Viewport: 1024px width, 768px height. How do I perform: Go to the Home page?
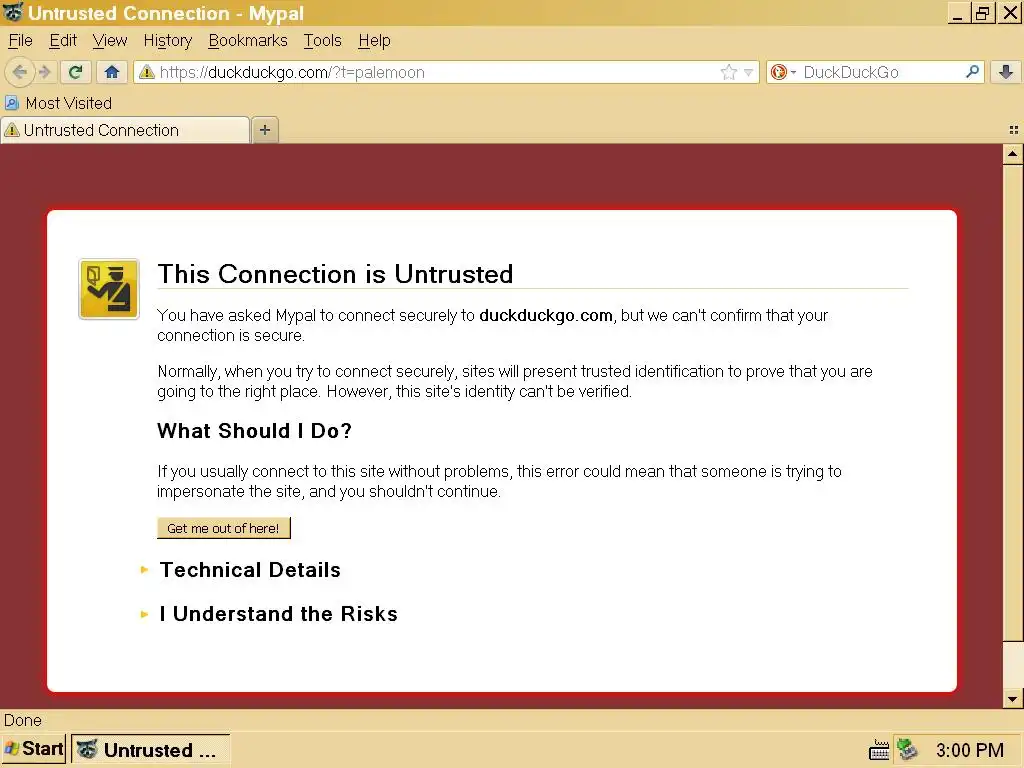point(112,72)
